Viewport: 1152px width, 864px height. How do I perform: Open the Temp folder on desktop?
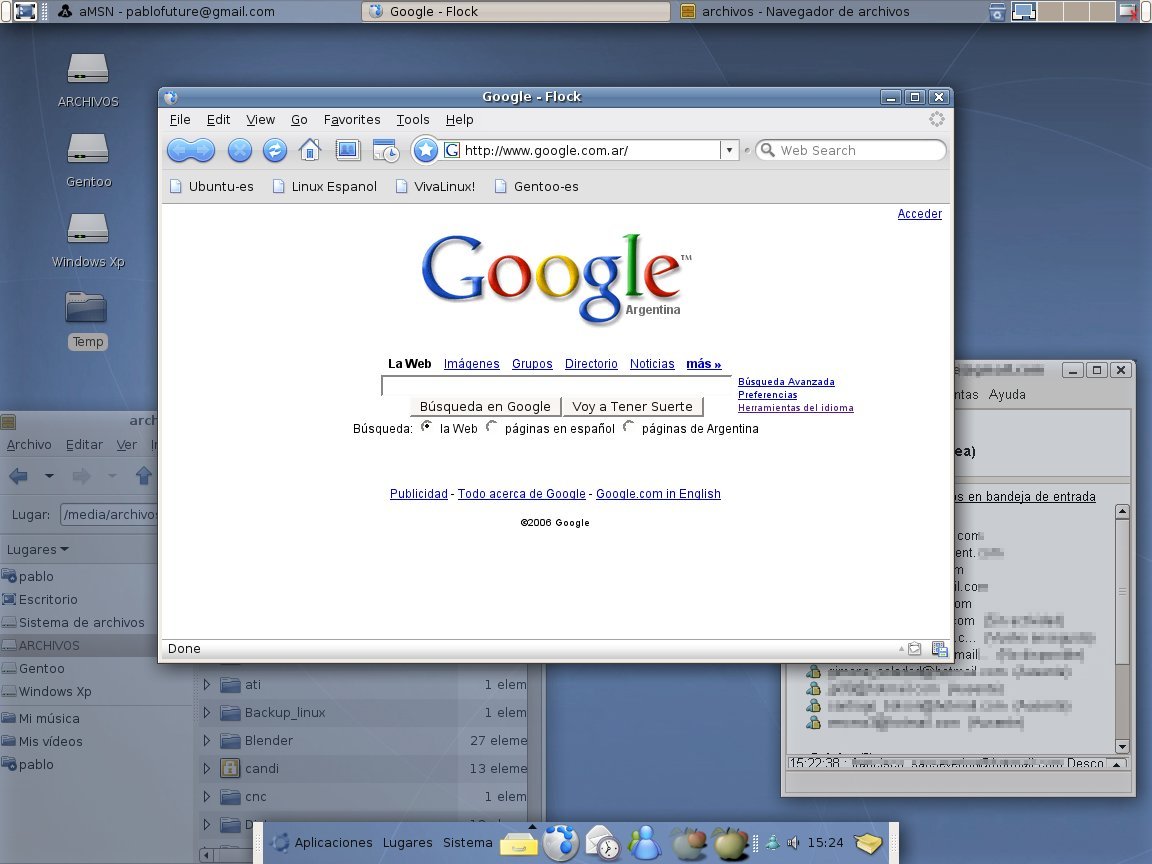point(87,308)
